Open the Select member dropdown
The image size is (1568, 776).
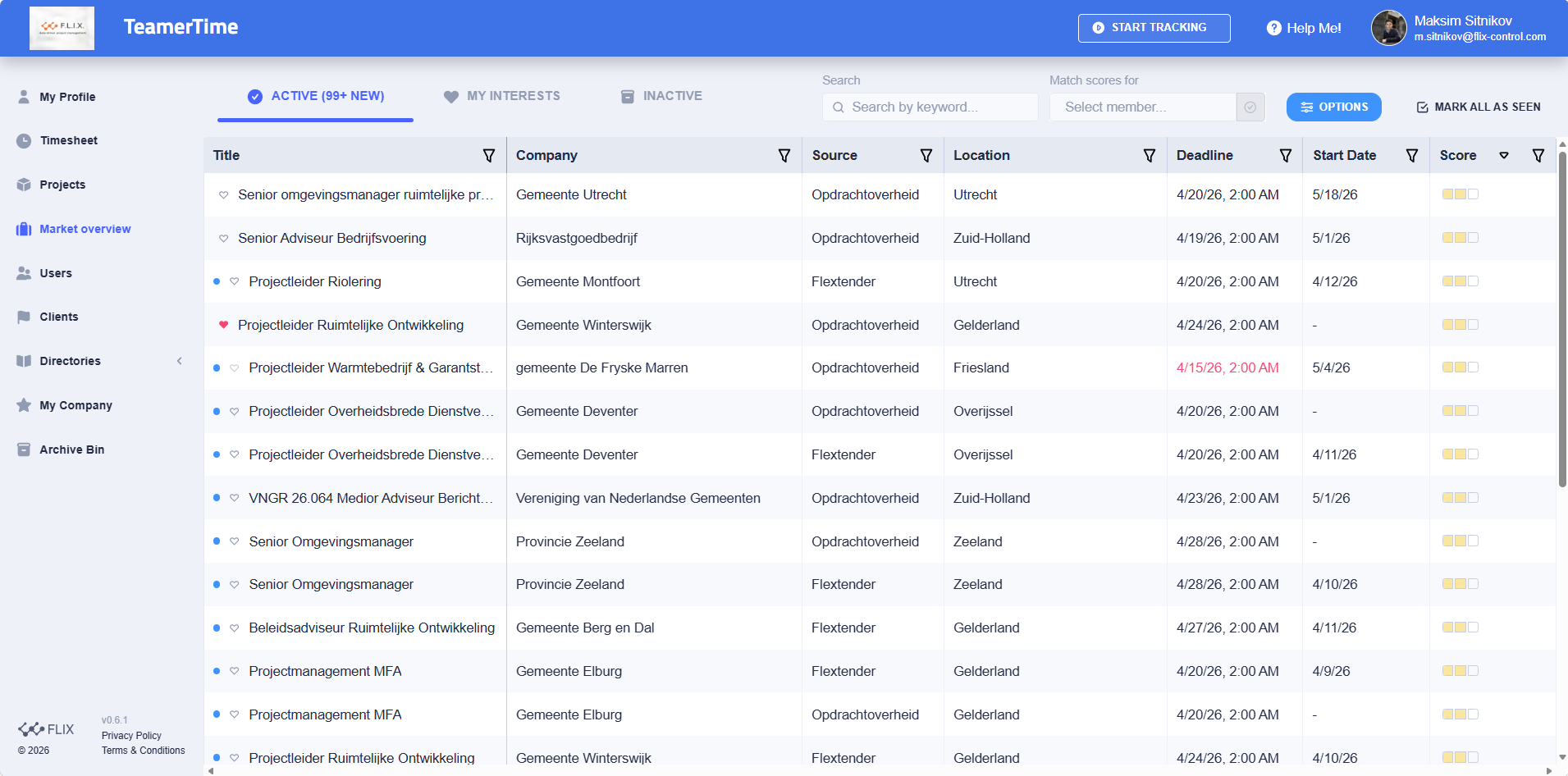pos(1142,107)
